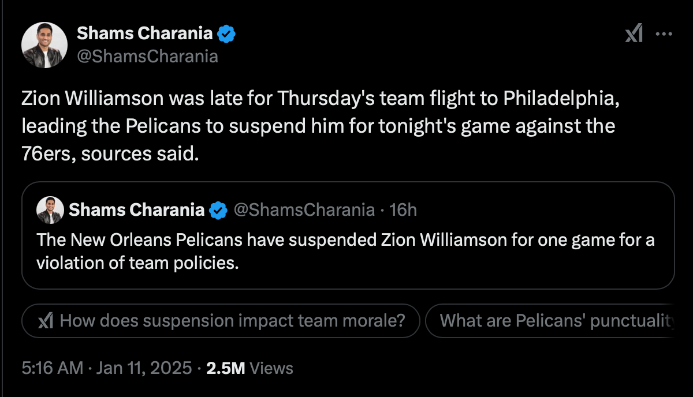
Task: Ask Grok how suspension impacts team morale
Action: point(221,321)
